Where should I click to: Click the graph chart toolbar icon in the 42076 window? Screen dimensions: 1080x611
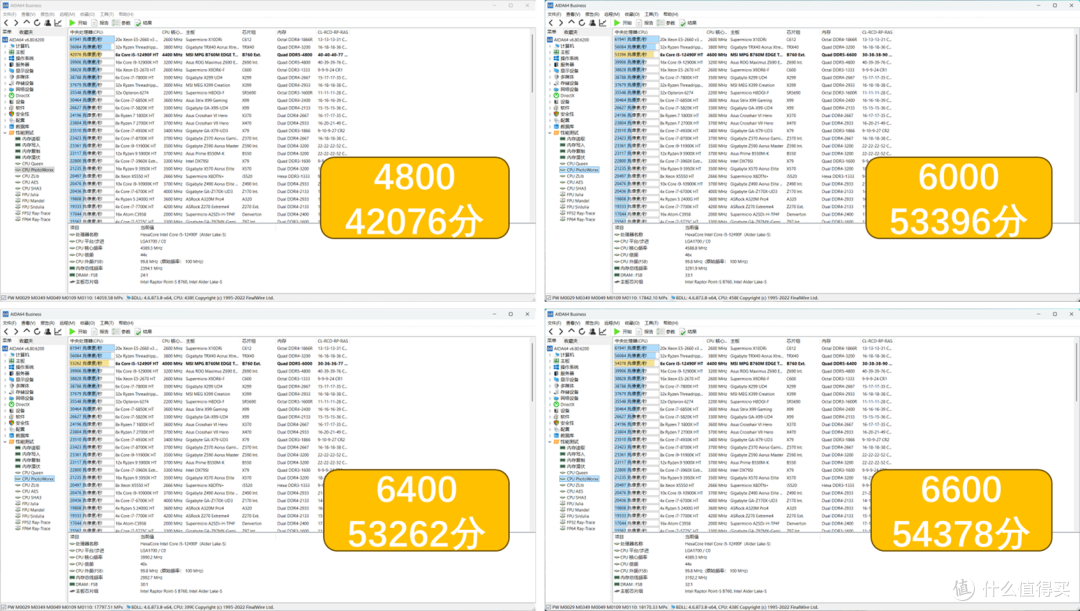pos(58,23)
